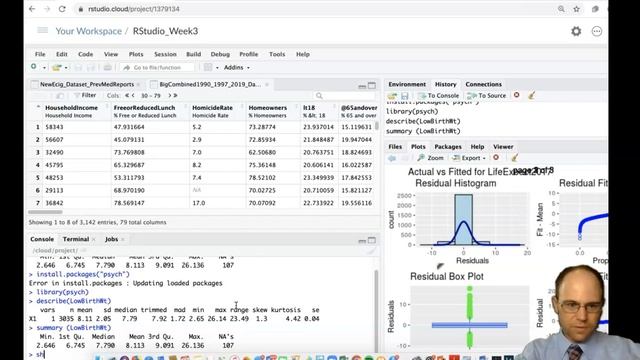Open the Debug menu
Image resolution: width=640 pixels, height=360 pixels.
[x=220, y=54]
